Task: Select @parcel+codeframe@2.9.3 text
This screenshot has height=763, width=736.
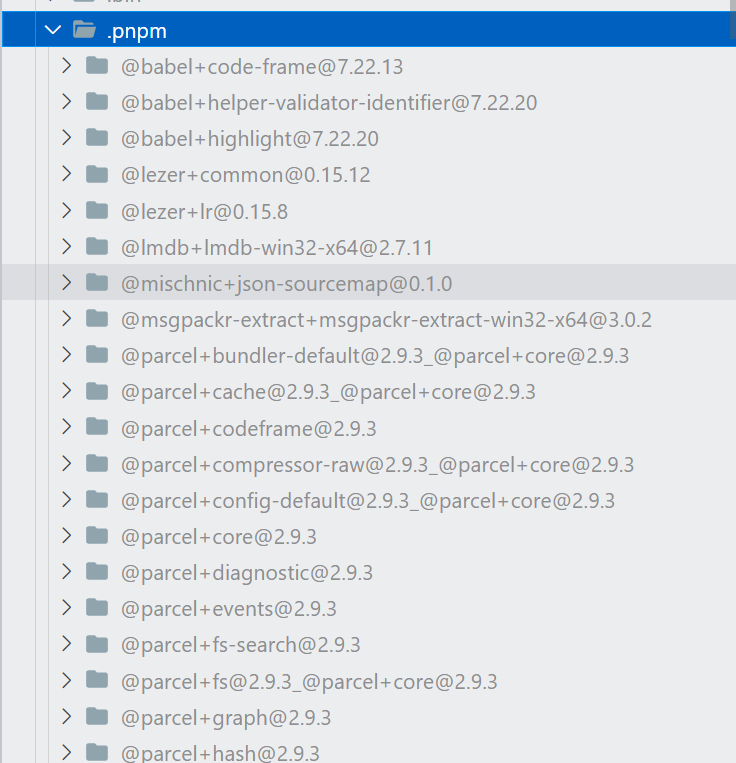Action: click(x=249, y=429)
